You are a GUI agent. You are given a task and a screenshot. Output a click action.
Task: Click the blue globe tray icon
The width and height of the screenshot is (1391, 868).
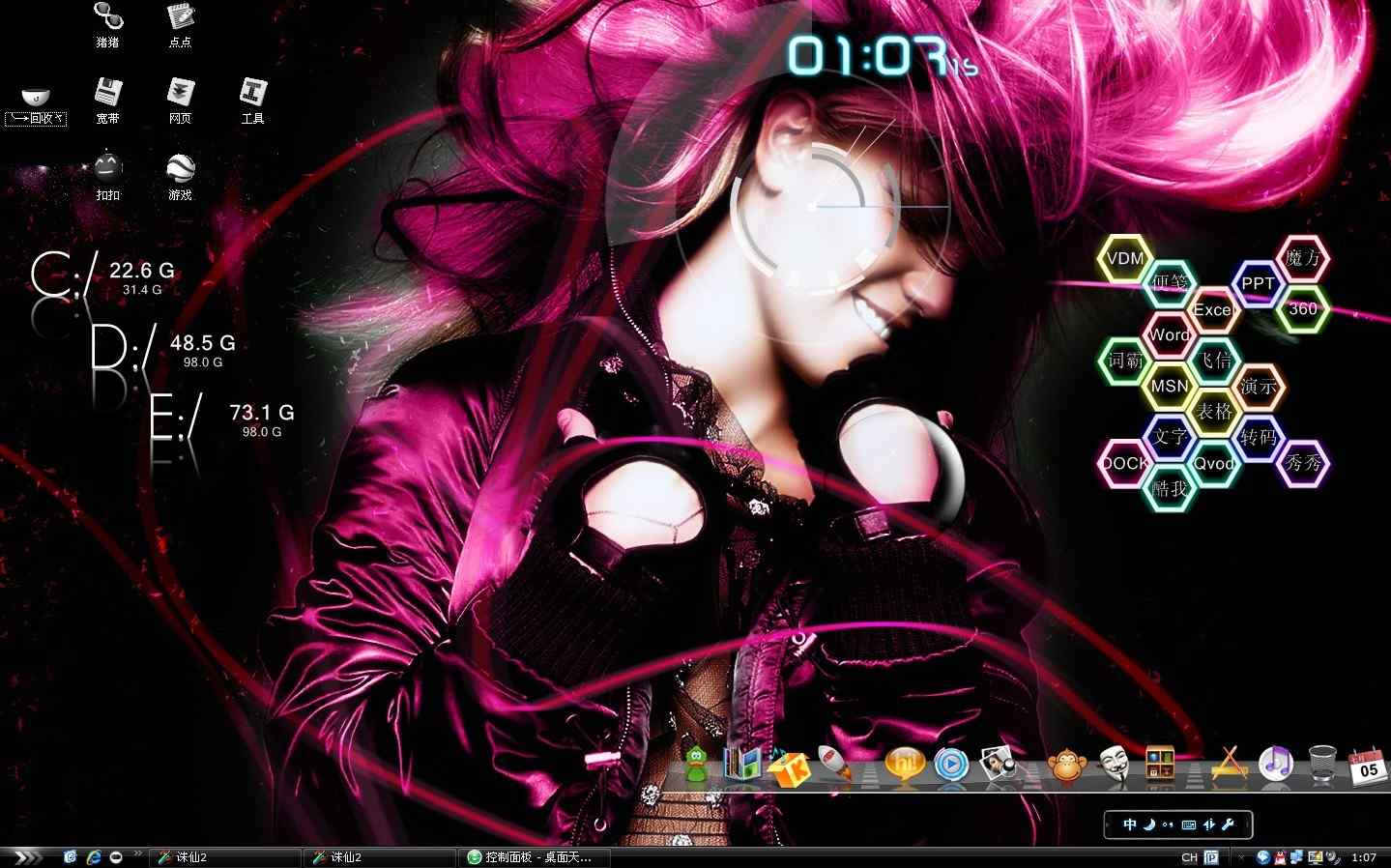[x=1262, y=857]
